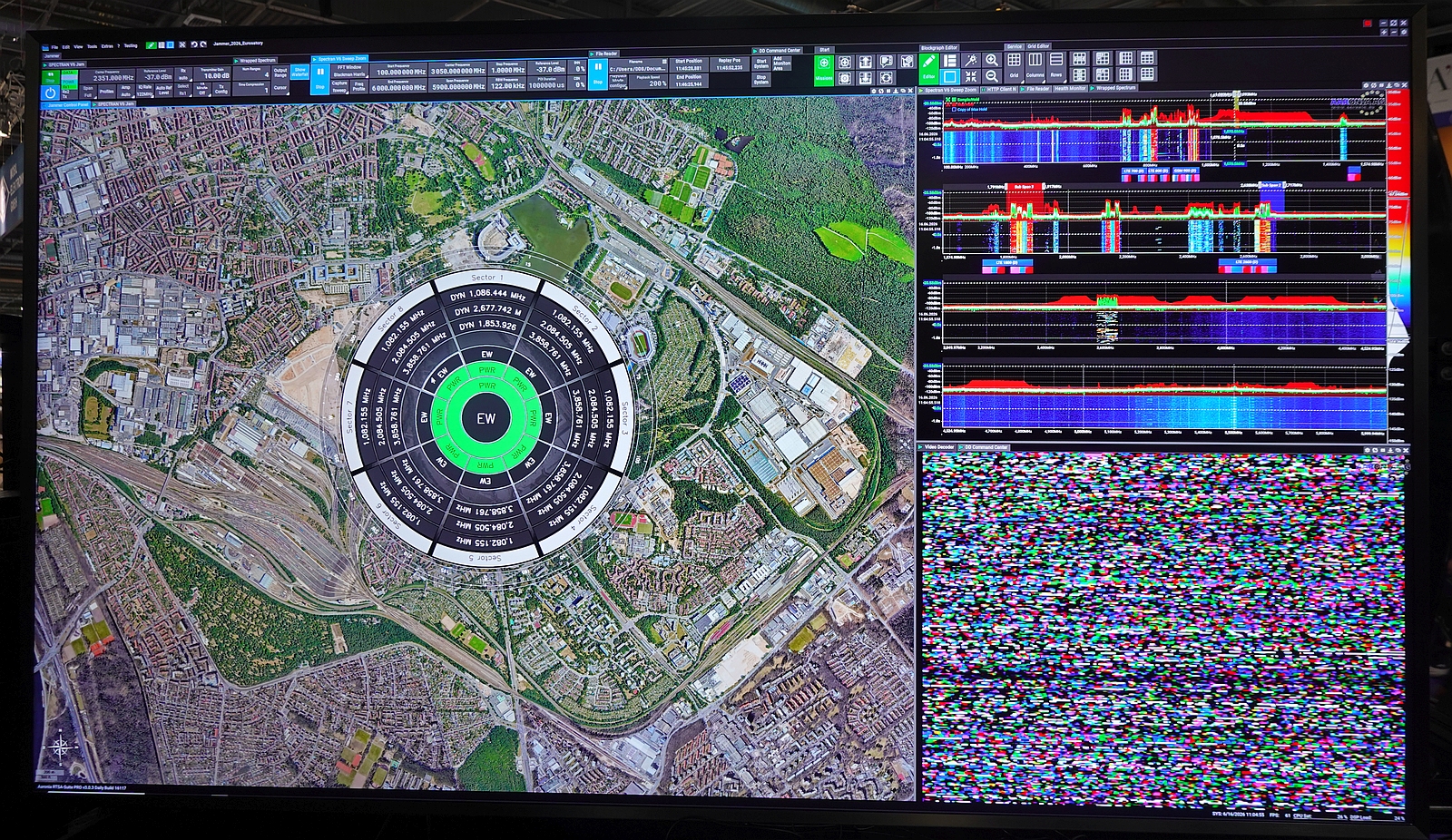Open the Amp Auto dropdown
Screen dimensions: 1452x840
coord(125,92)
